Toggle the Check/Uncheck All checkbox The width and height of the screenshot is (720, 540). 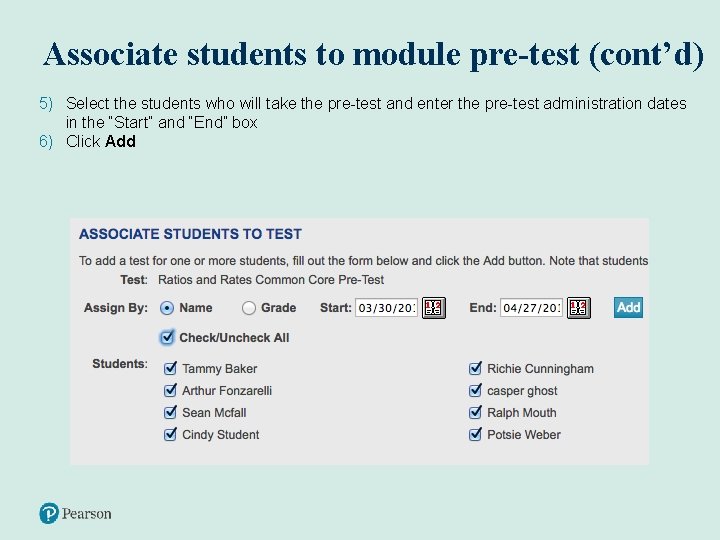coord(167,337)
